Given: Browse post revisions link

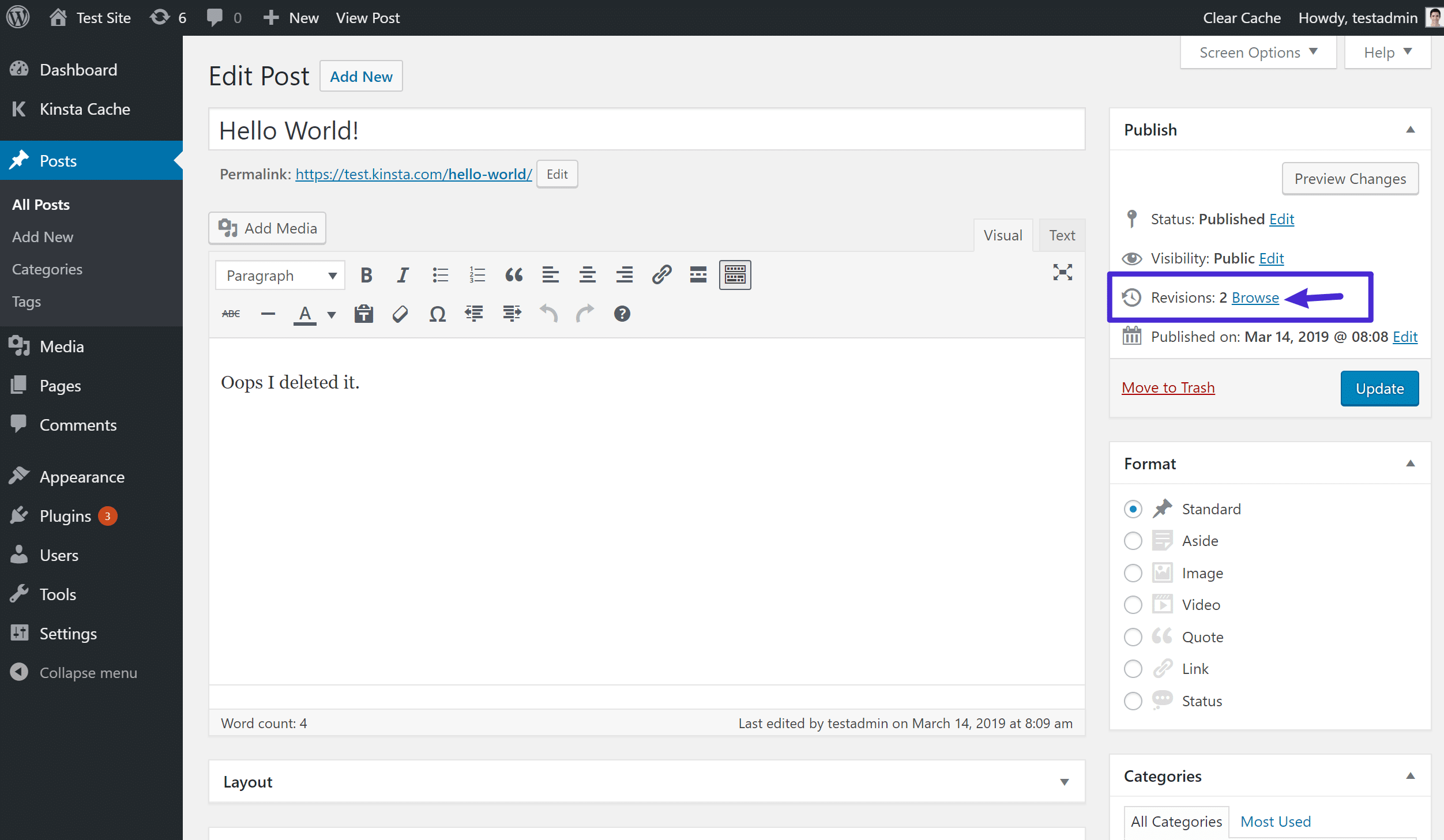Looking at the screenshot, I should (x=1255, y=297).
